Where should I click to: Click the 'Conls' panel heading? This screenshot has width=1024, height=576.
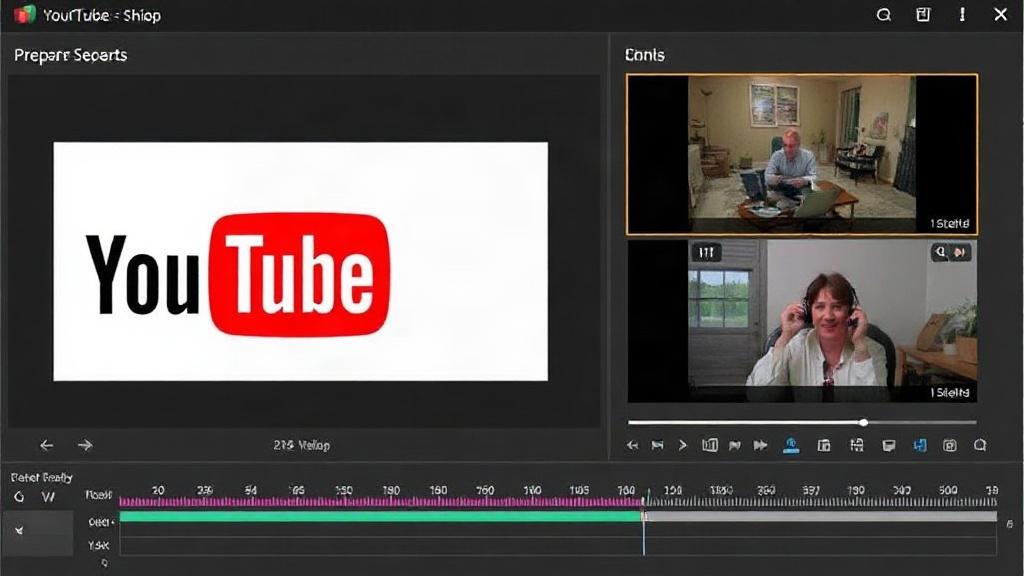pyautogui.click(x=645, y=55)
